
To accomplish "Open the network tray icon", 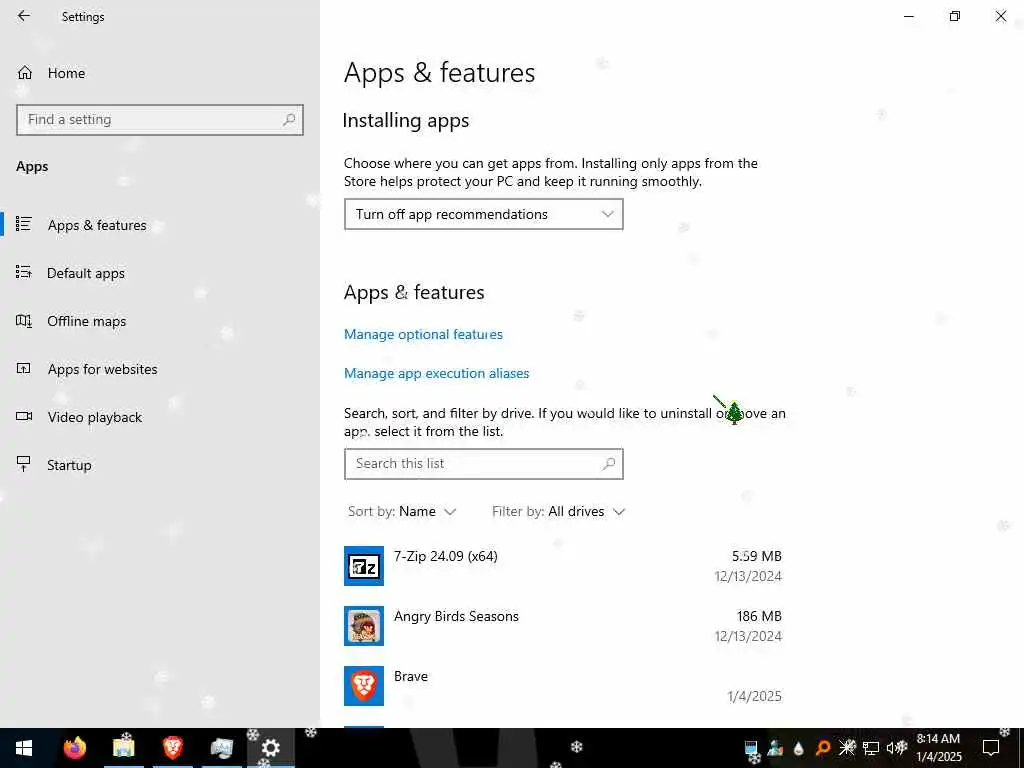I will tap(871, 748).
